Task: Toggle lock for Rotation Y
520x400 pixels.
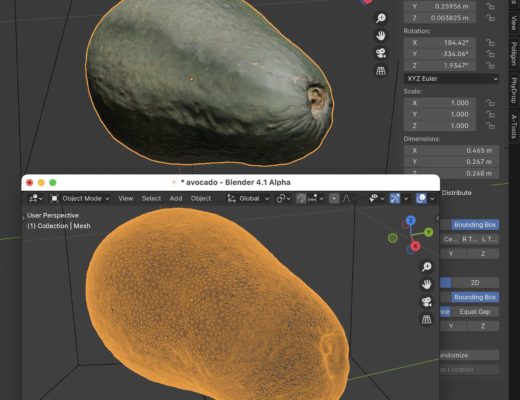Action: pos(490,54)
